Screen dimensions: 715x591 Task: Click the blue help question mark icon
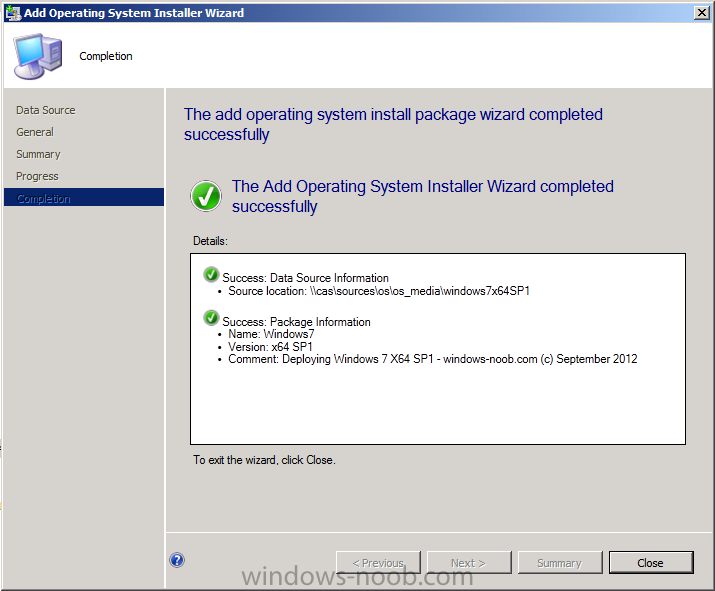tap(177, 560)
